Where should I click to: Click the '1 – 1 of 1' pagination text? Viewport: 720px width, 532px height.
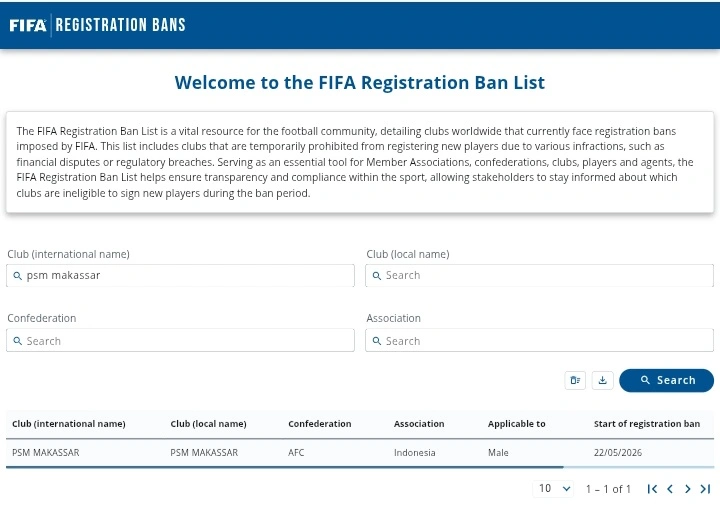coord(608,489)
